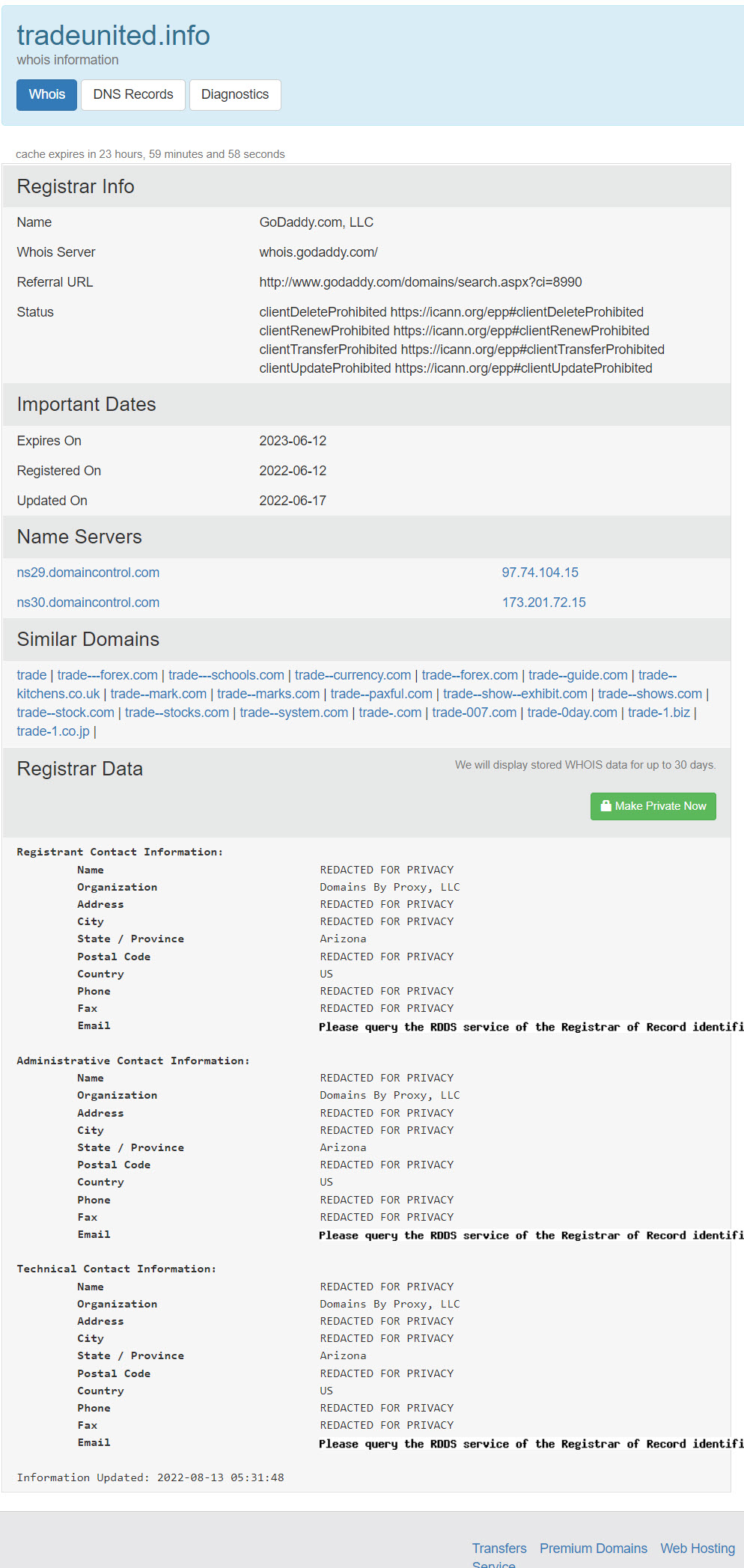
Task: Click the clientTransferProhibited status line
Action: point(462,350)
